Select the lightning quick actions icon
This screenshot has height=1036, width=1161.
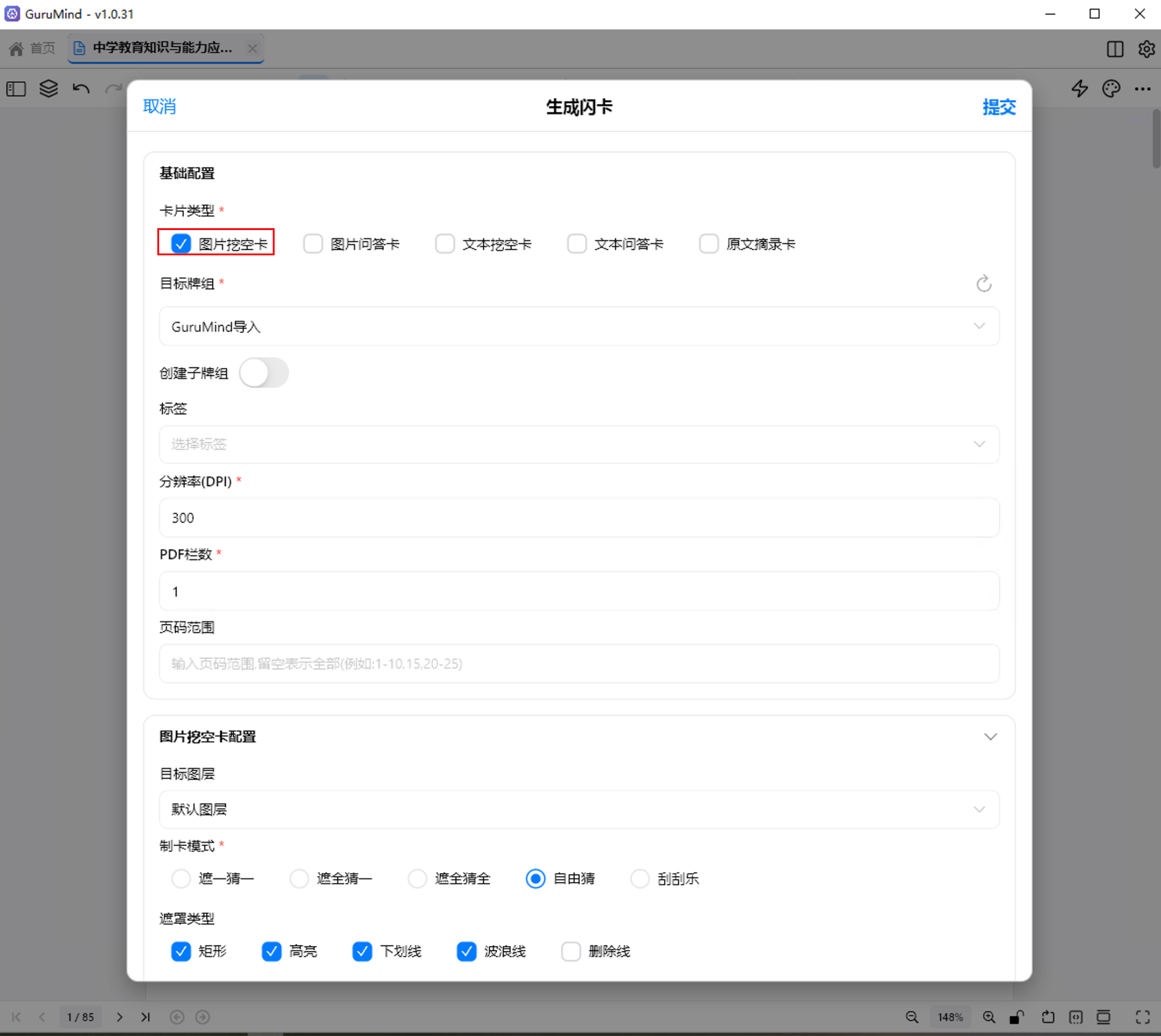tap(1079, 89)
